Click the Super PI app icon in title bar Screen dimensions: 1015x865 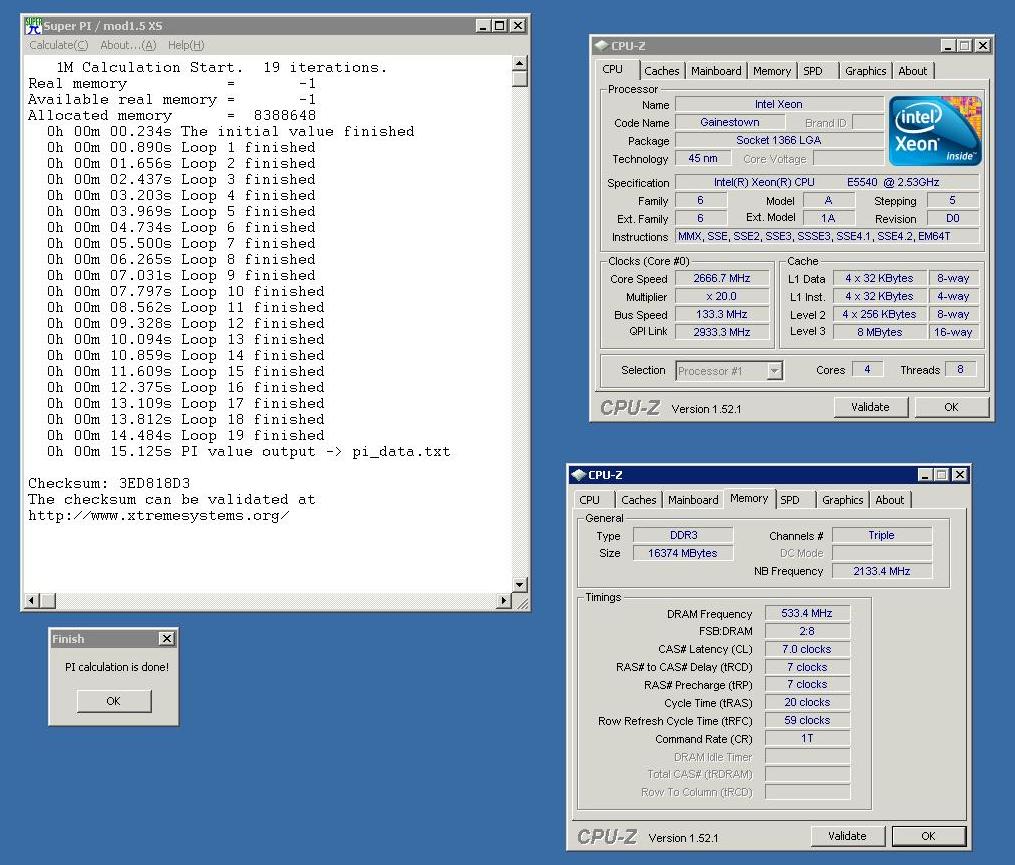(x=32, y=26)
